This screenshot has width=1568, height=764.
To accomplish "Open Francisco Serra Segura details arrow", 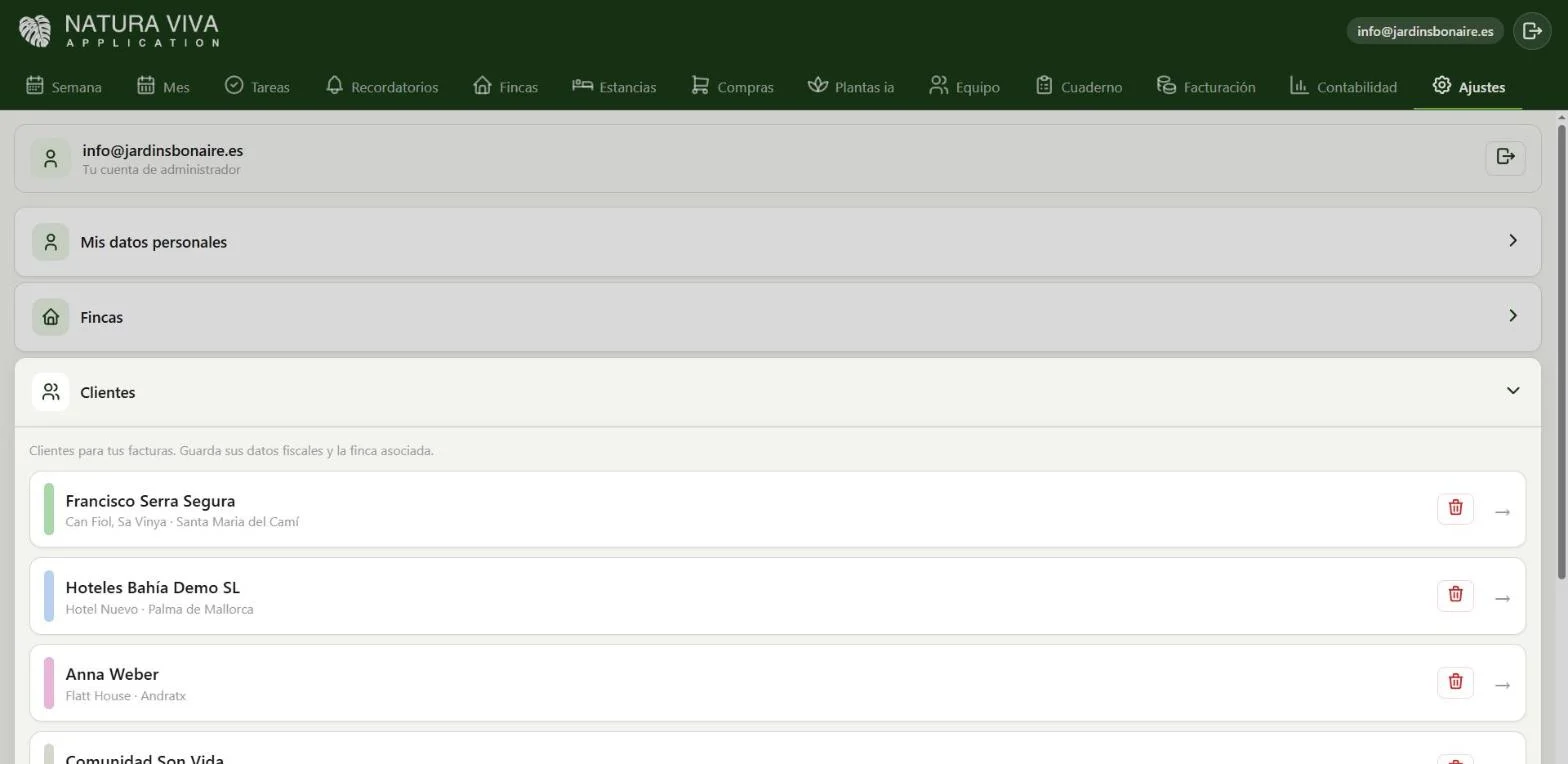I will pos(1502,512).
